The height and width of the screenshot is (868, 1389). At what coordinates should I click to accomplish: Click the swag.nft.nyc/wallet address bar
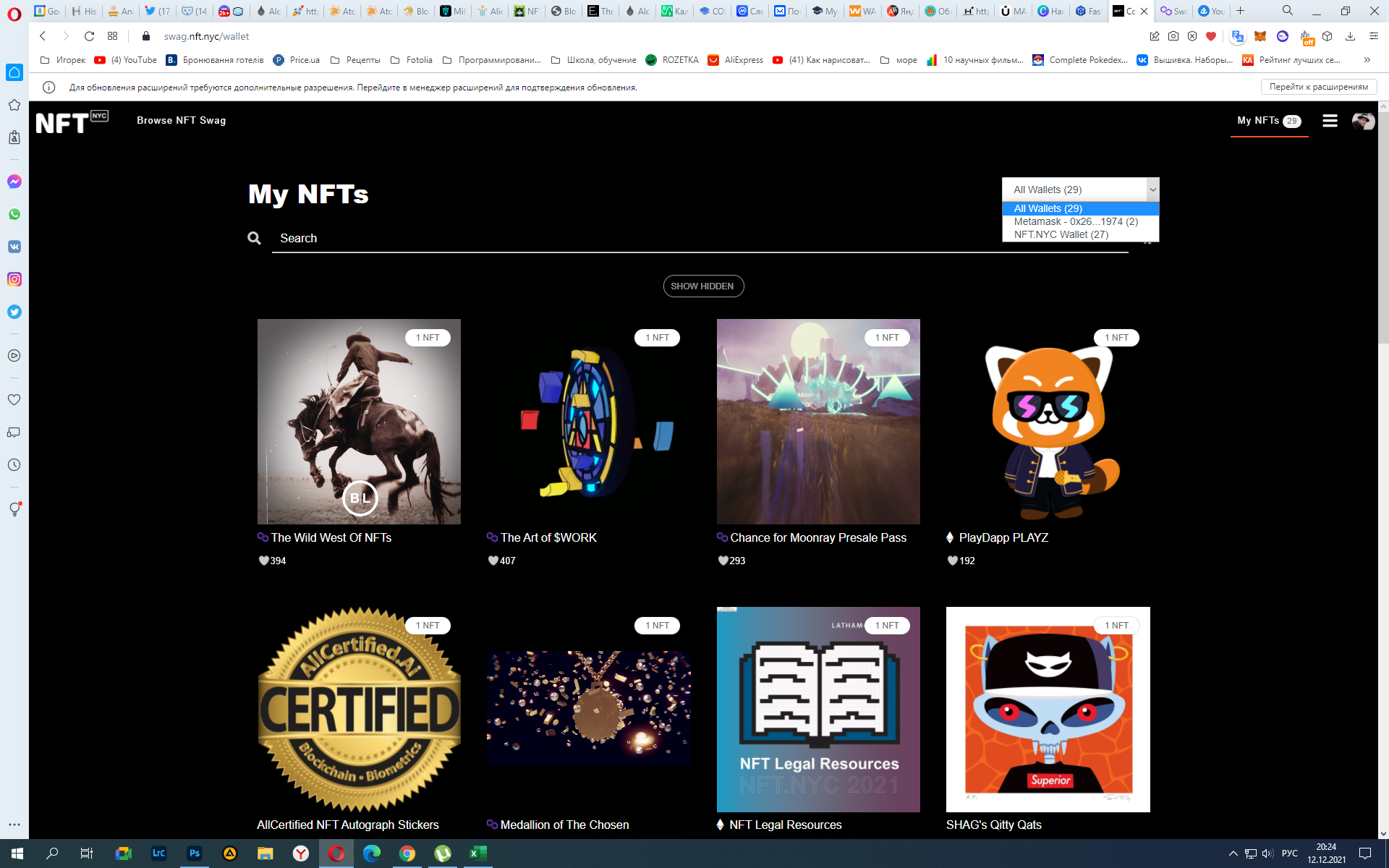(206, 36)
